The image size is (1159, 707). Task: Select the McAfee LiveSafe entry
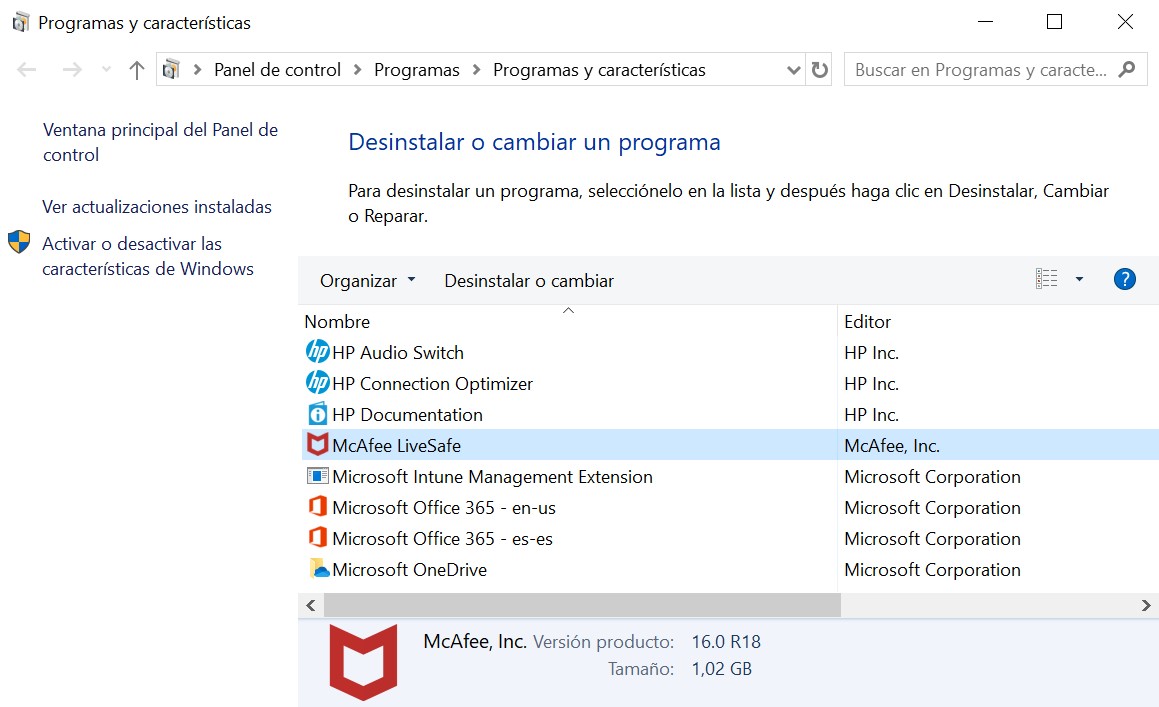tap(730, 445)
